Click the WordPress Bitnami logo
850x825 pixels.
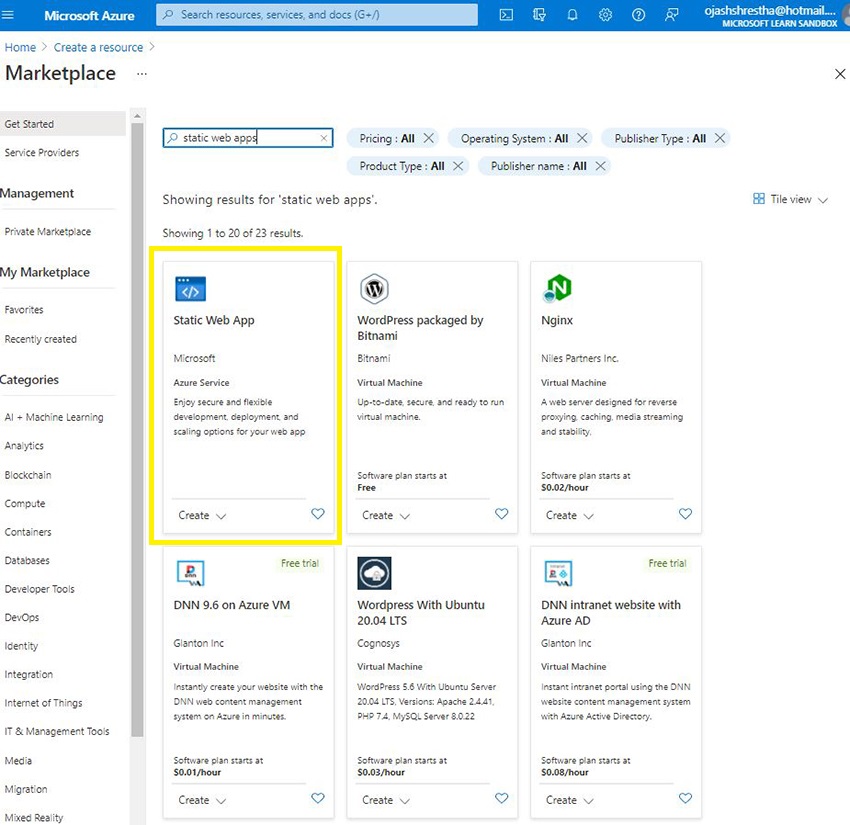374,289
